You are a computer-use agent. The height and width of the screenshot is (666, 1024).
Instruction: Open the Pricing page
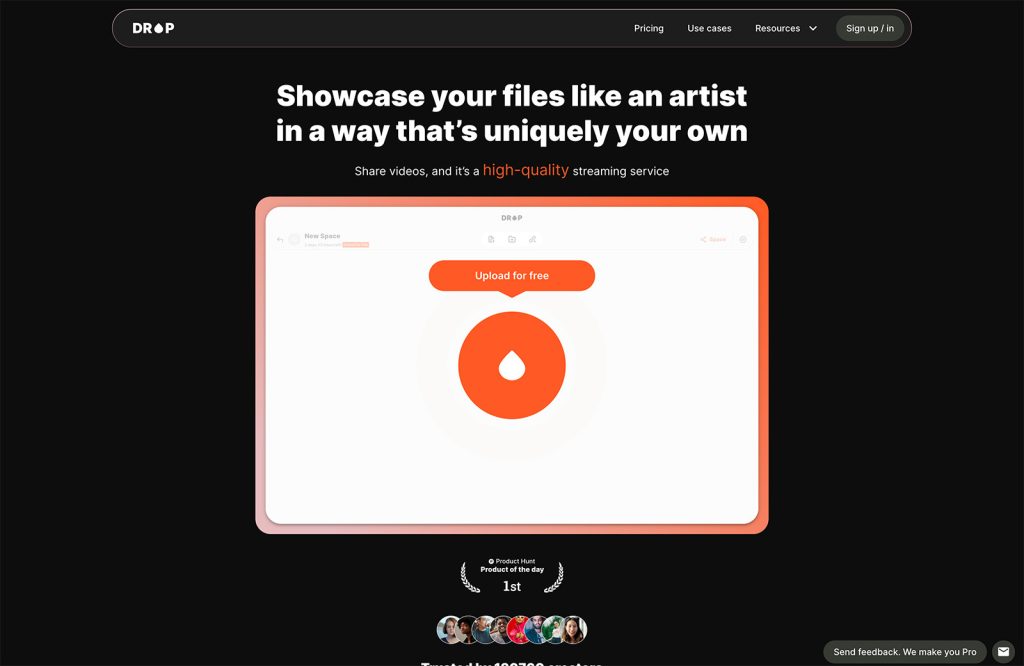pos(648,28)
